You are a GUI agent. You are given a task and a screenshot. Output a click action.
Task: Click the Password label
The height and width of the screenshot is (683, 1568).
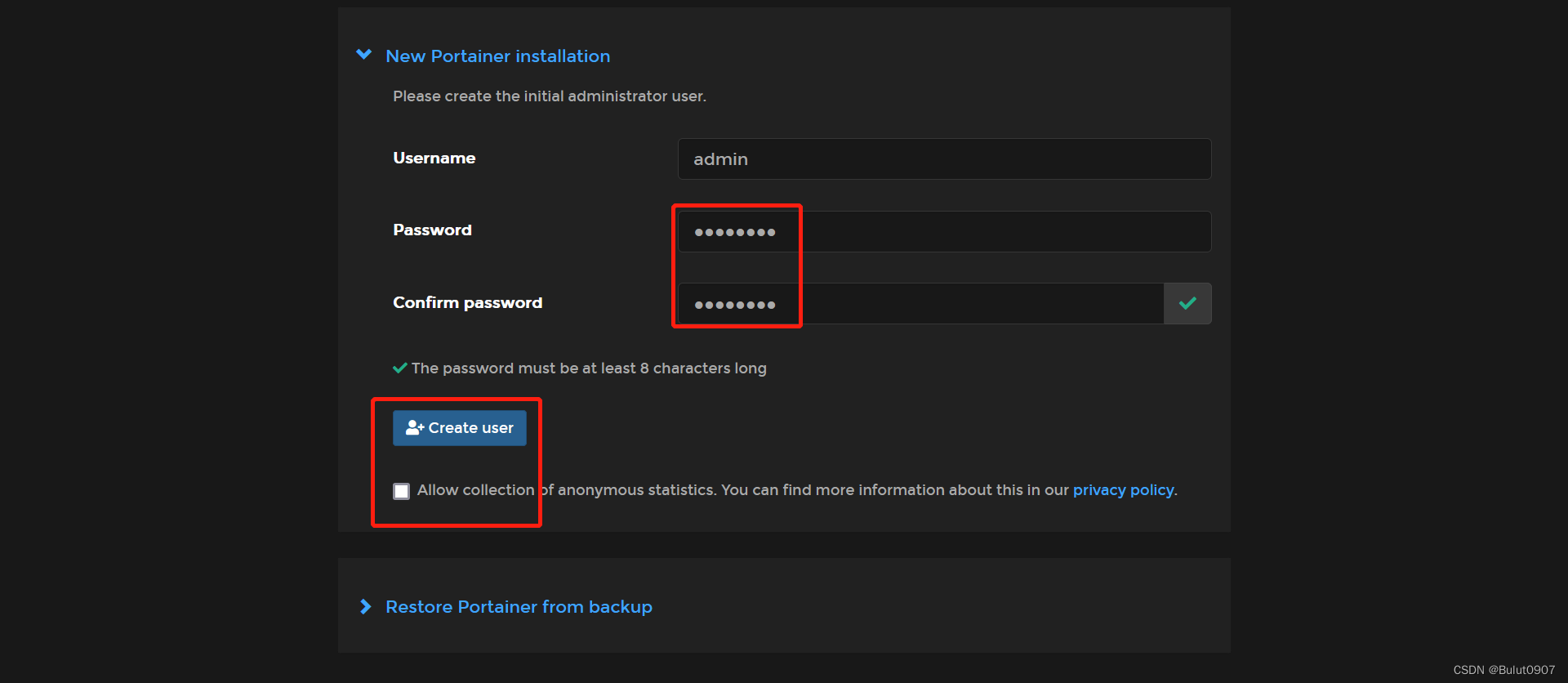coord(432,230)
